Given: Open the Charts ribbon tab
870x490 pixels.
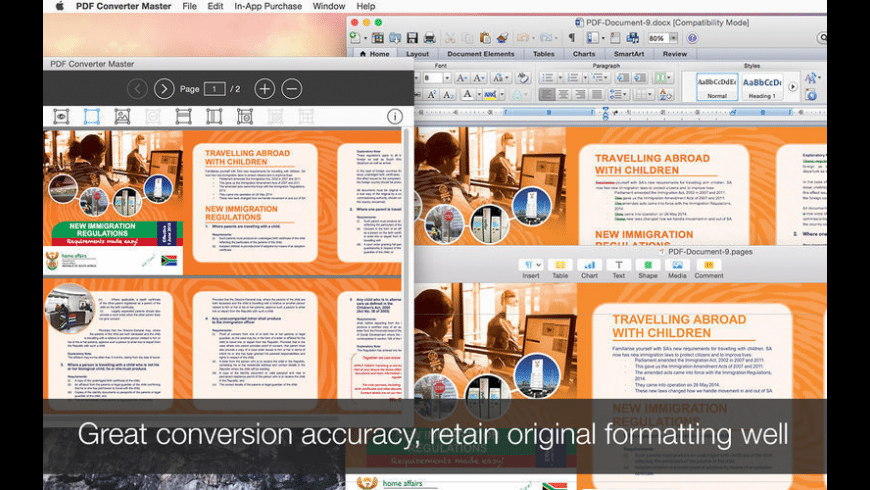Looking at the screenshot, I should tap(584, 54).
